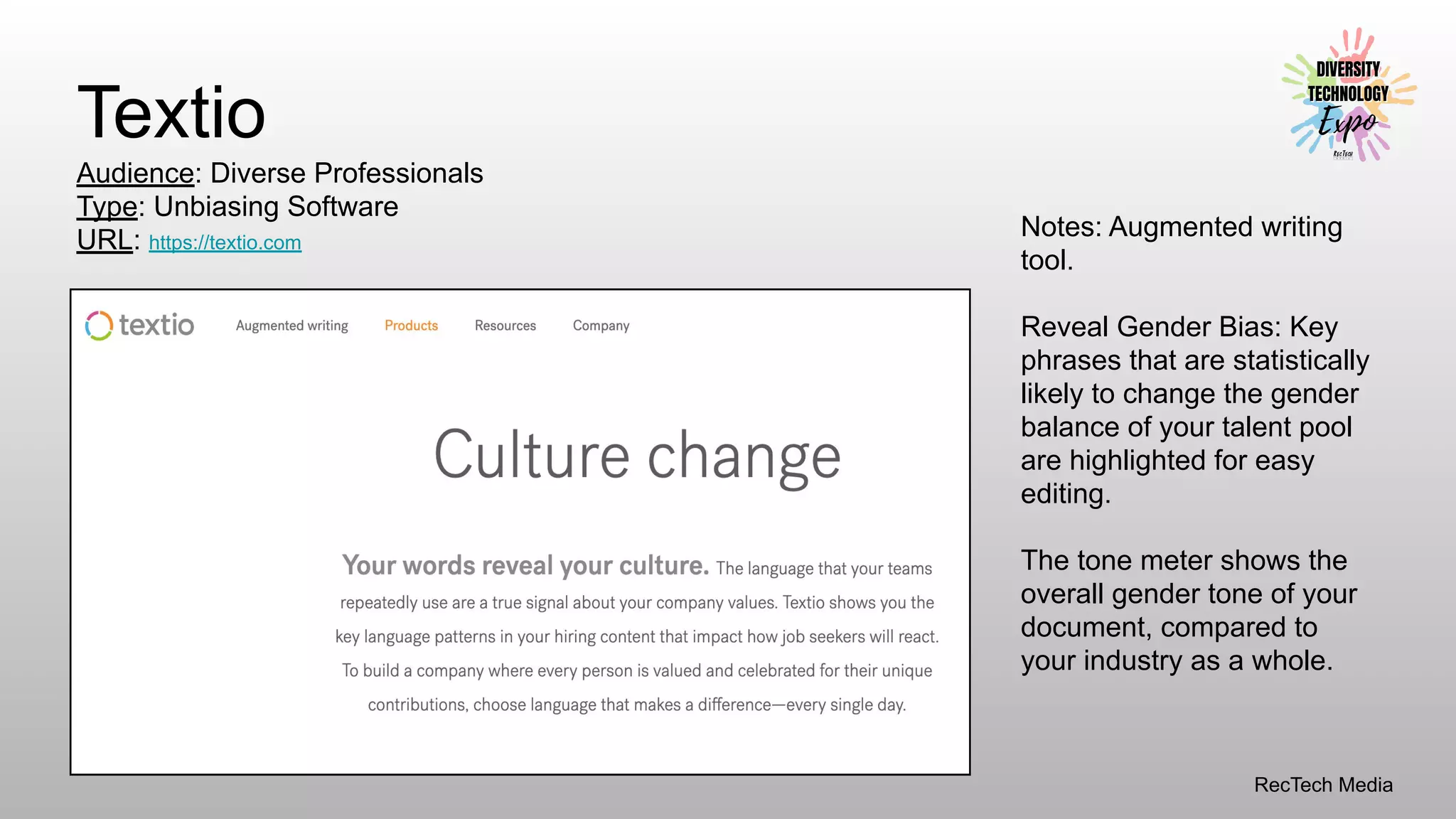Image resolution: width=1456 pixels, height=819 pixels.
Task: Click the underlined Audience label
Action: [135, 173]
